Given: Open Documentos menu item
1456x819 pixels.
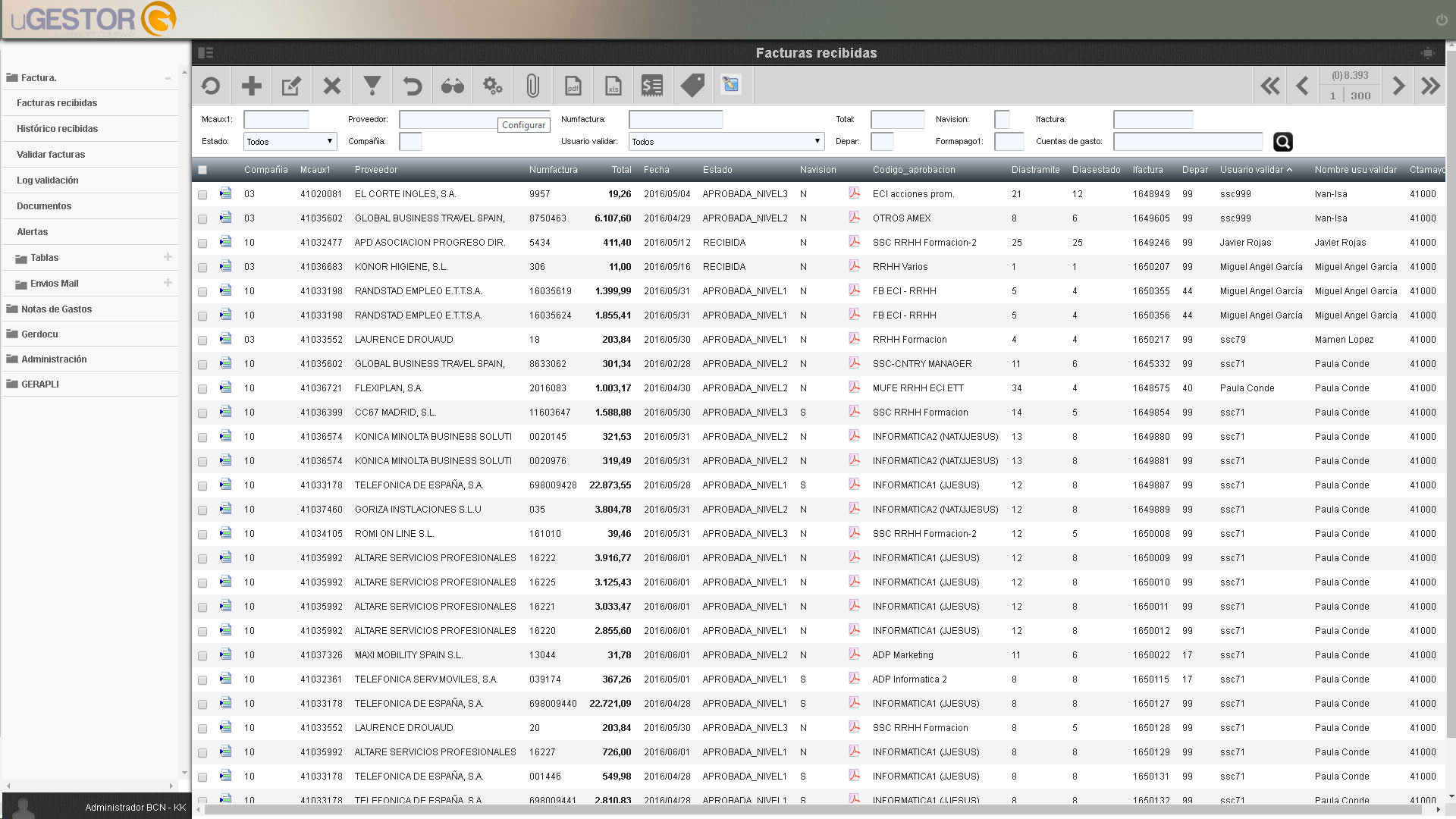Looking at the screenshot, I should pos(44,206).
